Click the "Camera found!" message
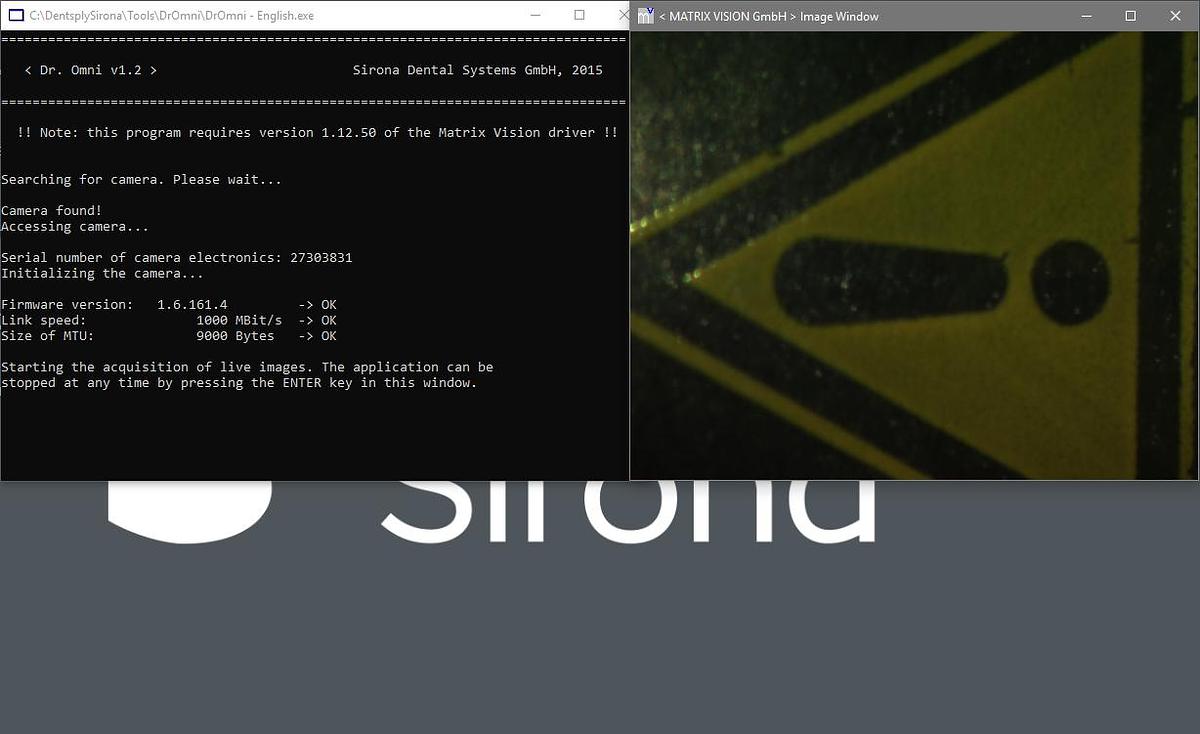Screen dimensions: 1200x734 [x=51, y=211]
